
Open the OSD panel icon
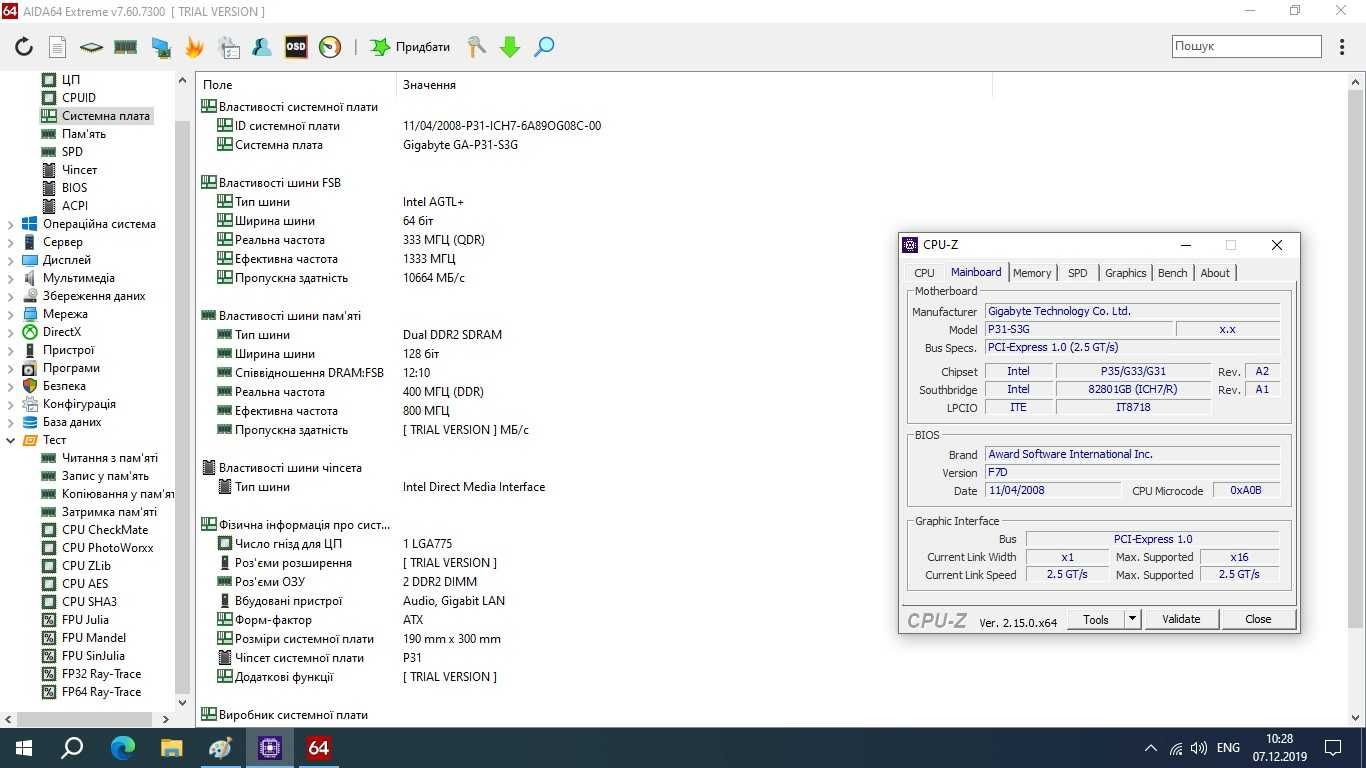coord(296,47)
